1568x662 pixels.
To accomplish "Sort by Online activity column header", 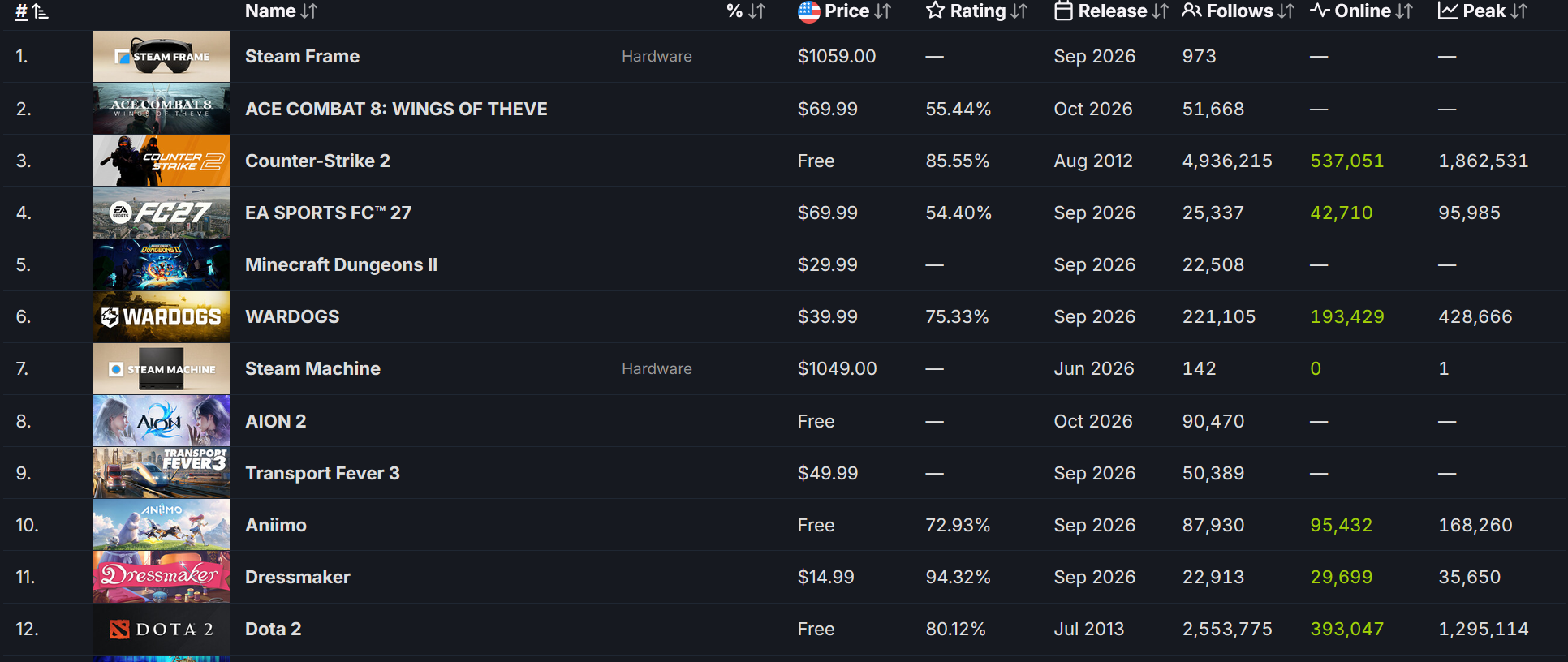I will [1361, 11].
